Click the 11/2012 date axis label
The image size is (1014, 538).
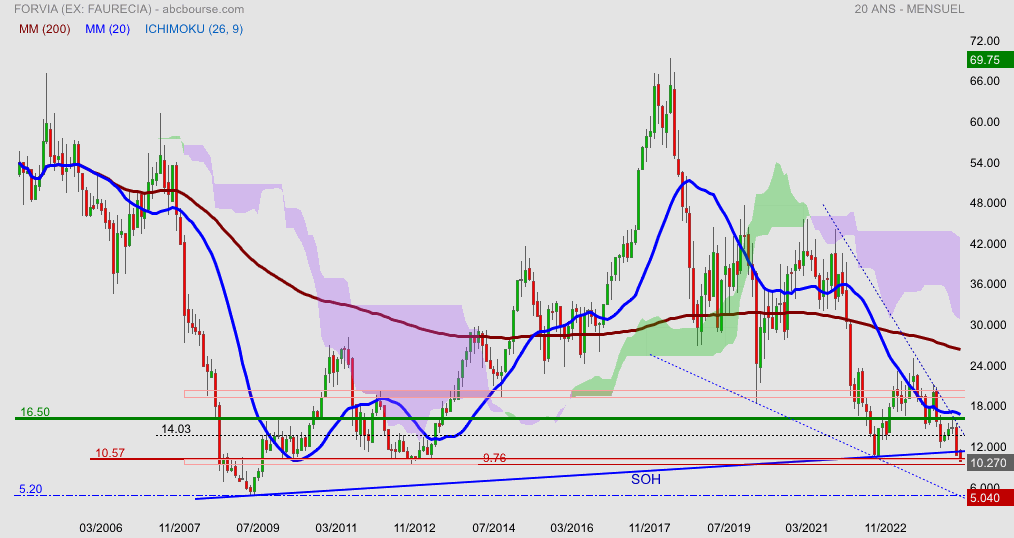click(x=415, y=528)
